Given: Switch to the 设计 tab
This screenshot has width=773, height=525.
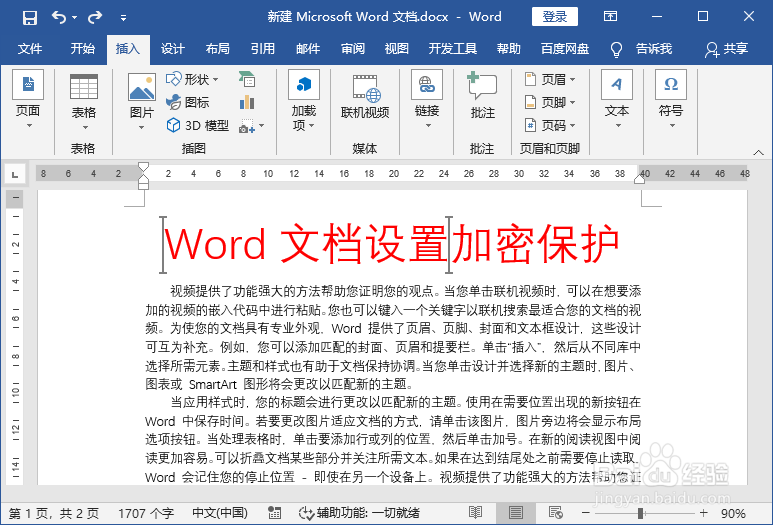Looking at the screenshot, I should (x=173, y=49).
